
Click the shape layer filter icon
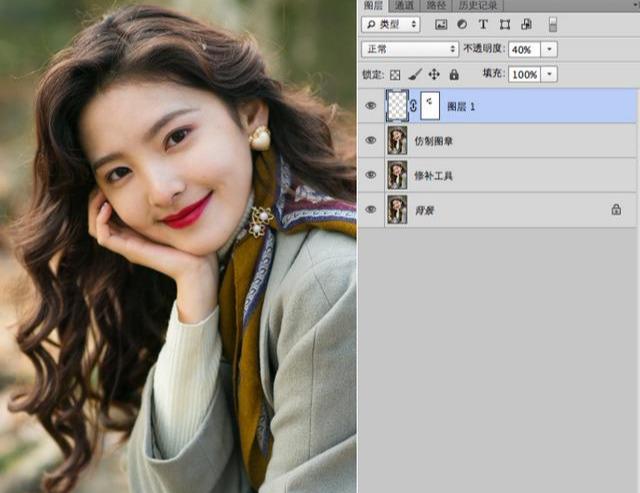click(x=504, y=24)
